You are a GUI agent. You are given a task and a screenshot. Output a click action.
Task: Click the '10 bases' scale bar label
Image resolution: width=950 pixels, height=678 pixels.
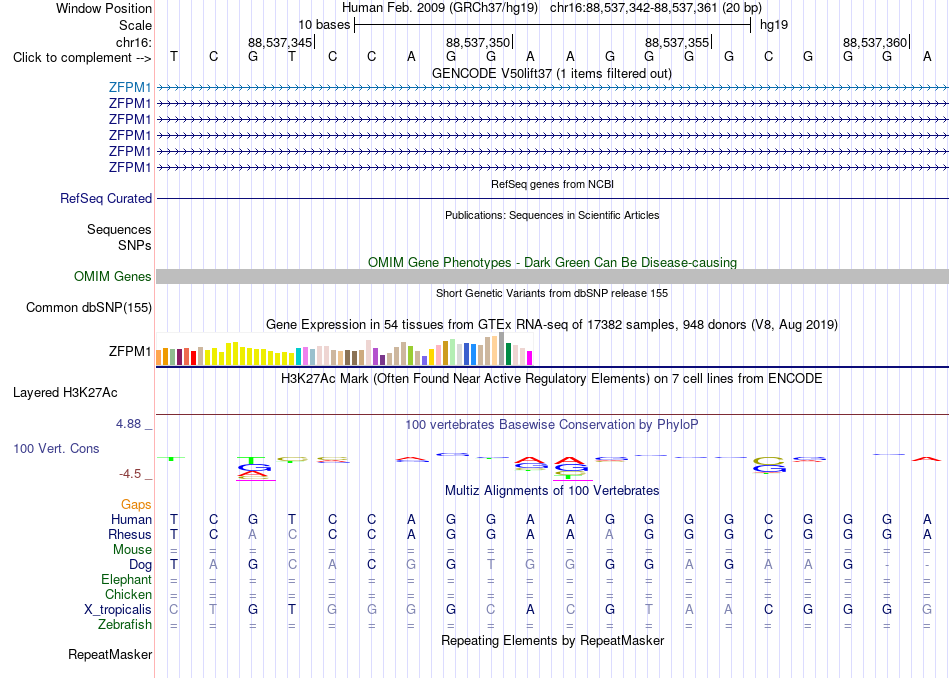point(324,25)
